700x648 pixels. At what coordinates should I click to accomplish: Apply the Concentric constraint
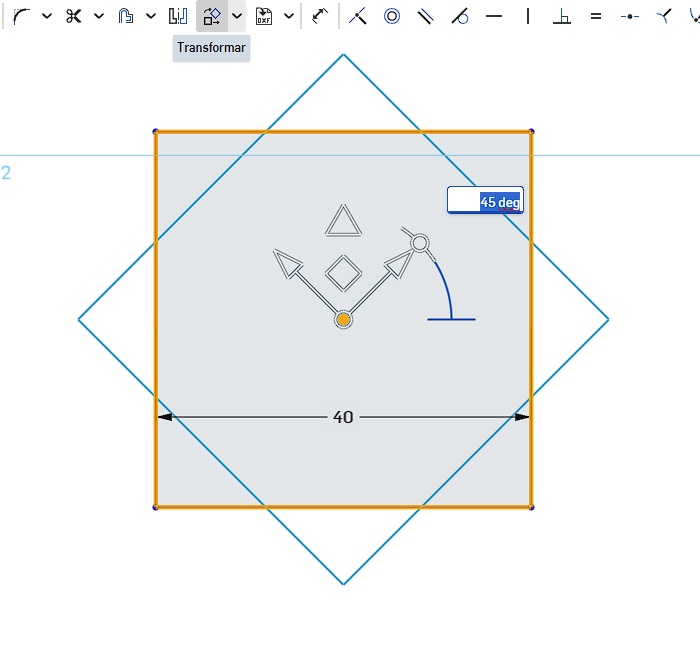(x=392, y=16)
